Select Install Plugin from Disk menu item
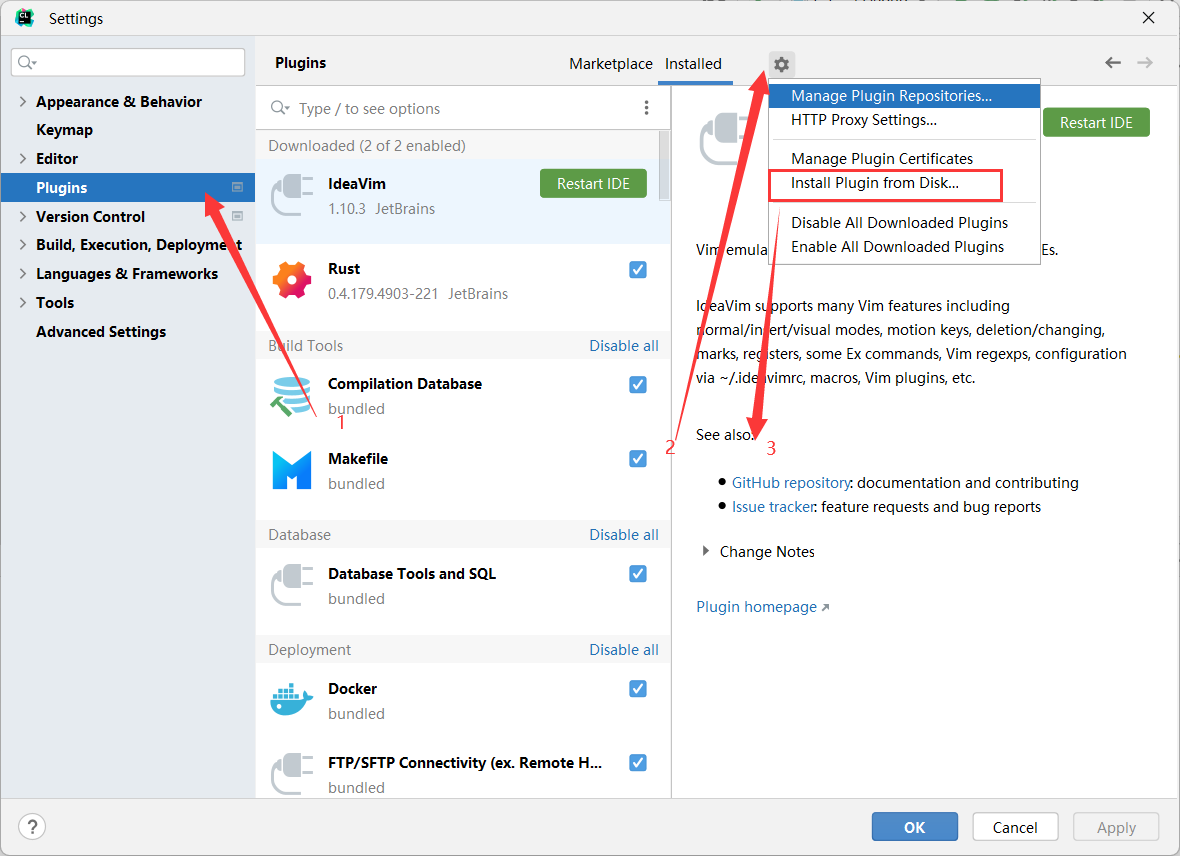 874,183
